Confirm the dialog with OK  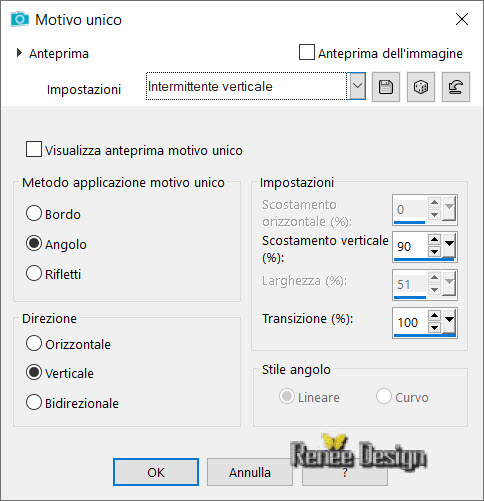156,472
